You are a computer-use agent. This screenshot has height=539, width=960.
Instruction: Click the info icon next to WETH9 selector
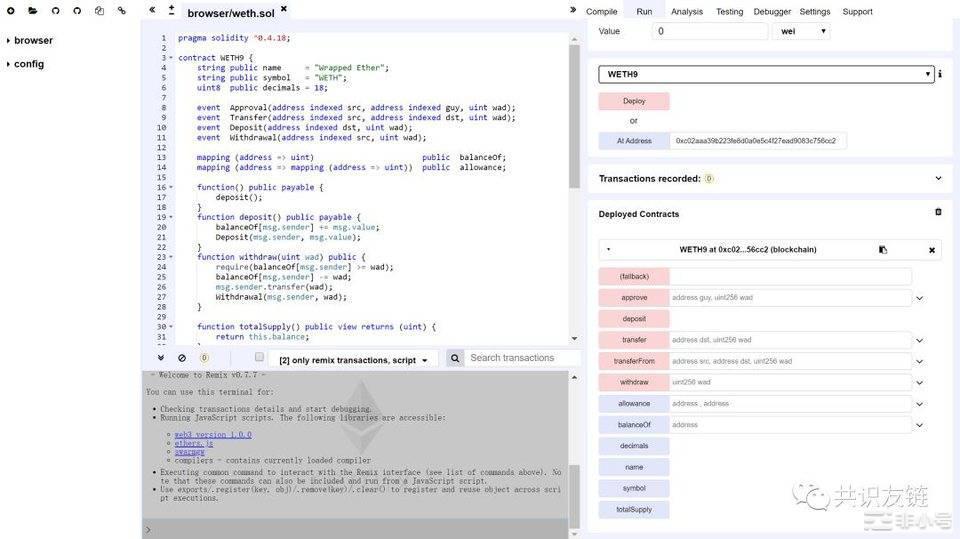click(x=940, y=74)
